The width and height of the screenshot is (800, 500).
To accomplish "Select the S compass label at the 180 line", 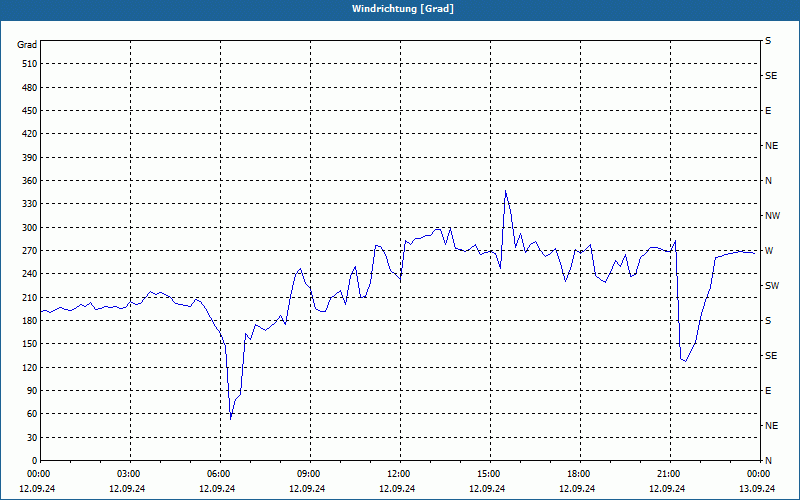I will tap(768, 321).
